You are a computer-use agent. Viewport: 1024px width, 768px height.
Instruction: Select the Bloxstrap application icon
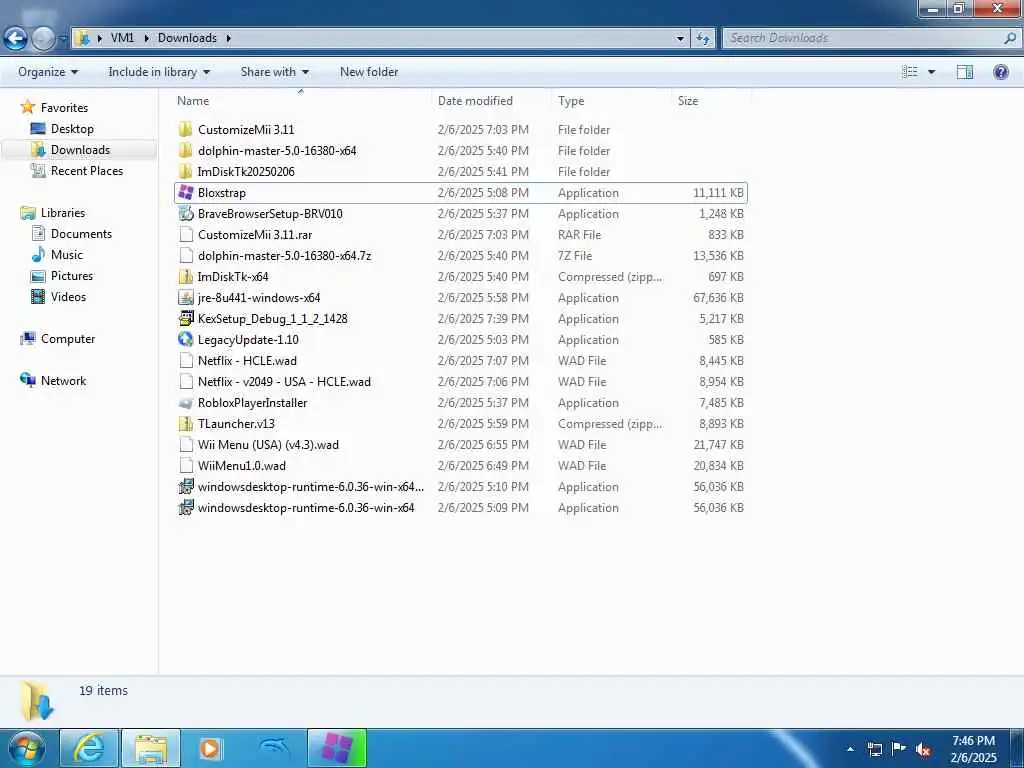click(186, 192)
